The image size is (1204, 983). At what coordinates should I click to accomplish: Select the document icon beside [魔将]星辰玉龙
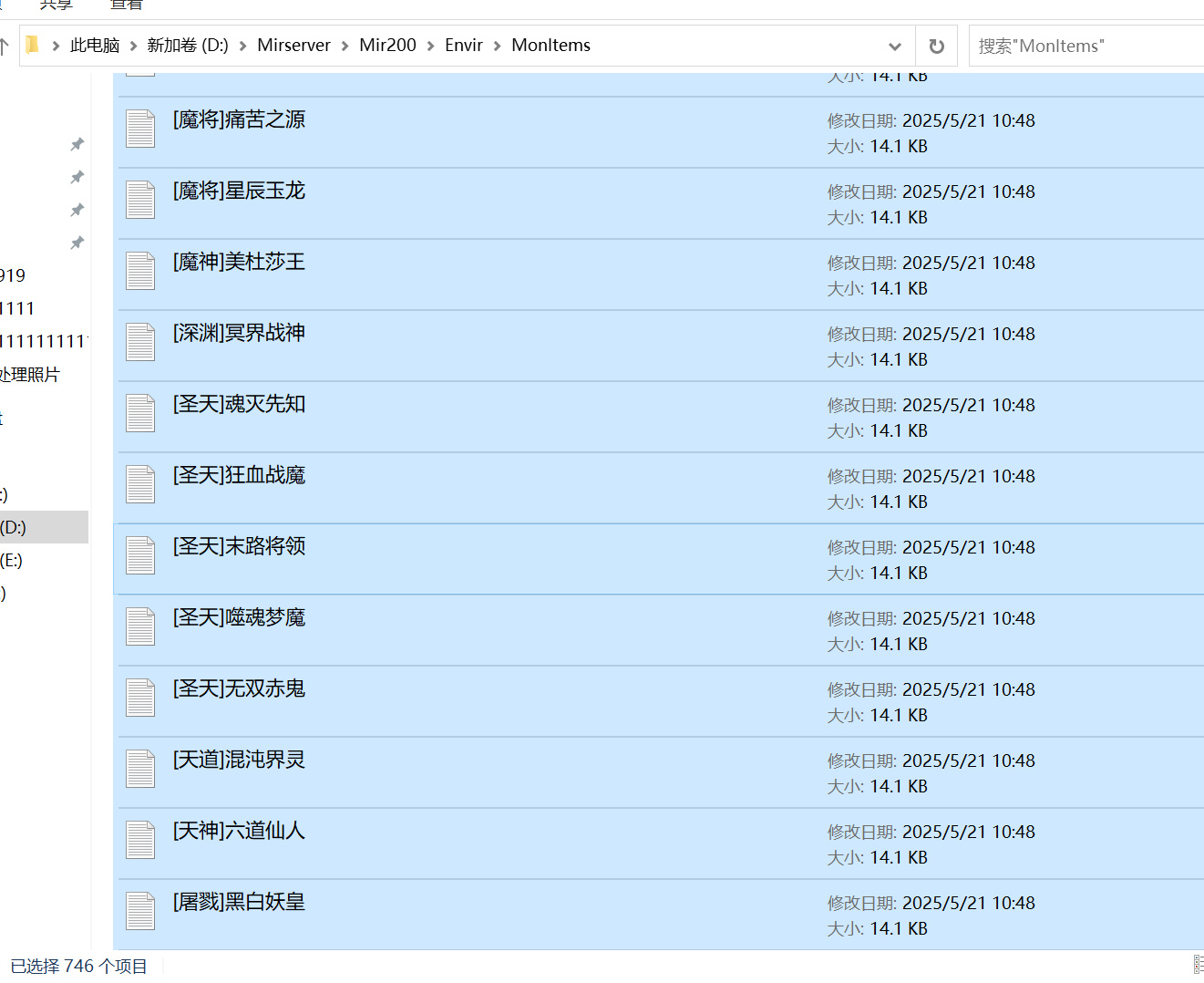[140, 200]
